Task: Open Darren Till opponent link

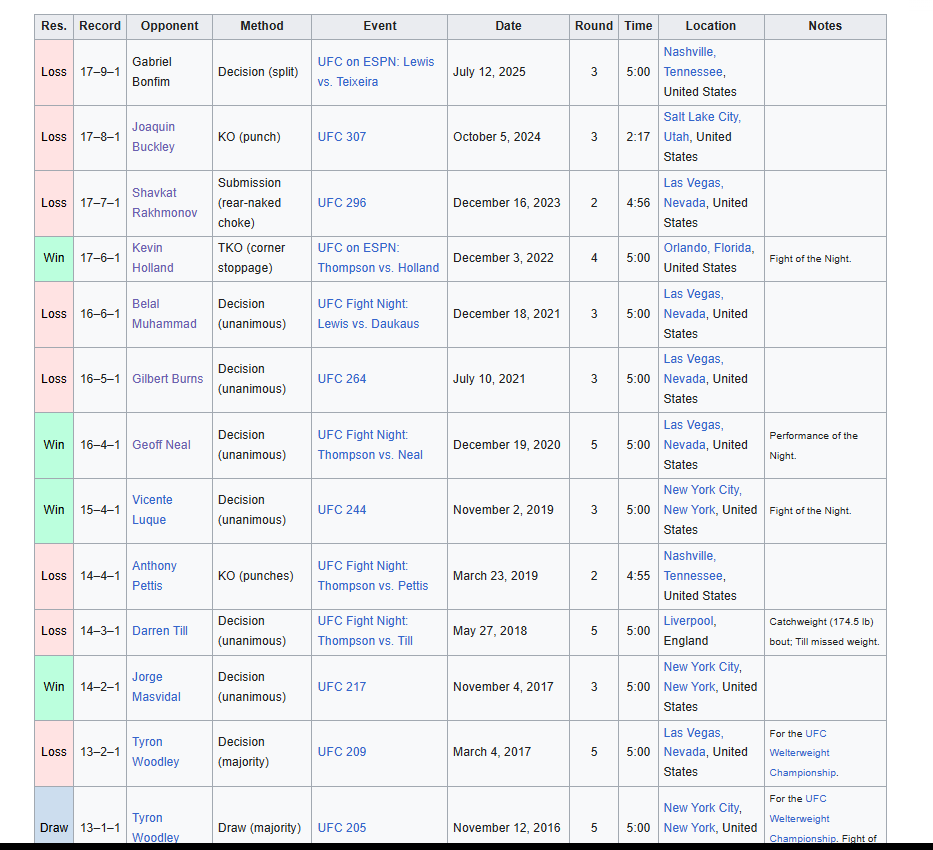Action: pos(159,631)
